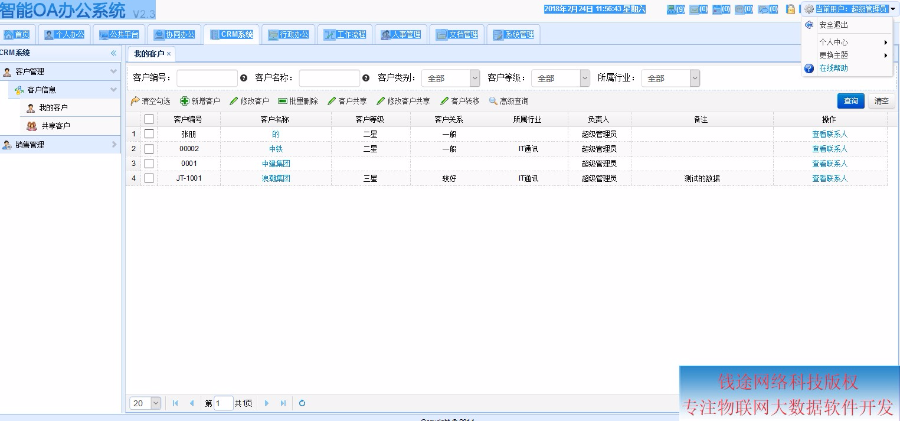Click the 批量删除 delete icon
This screenshot has height=421, width=900.
[282, 101]
